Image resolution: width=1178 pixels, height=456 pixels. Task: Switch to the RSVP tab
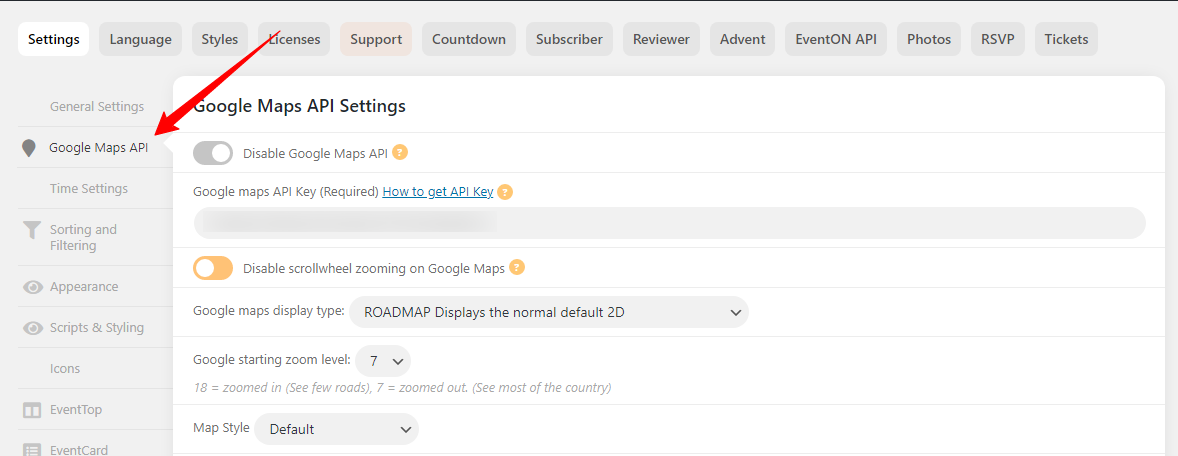coord(998,39)
